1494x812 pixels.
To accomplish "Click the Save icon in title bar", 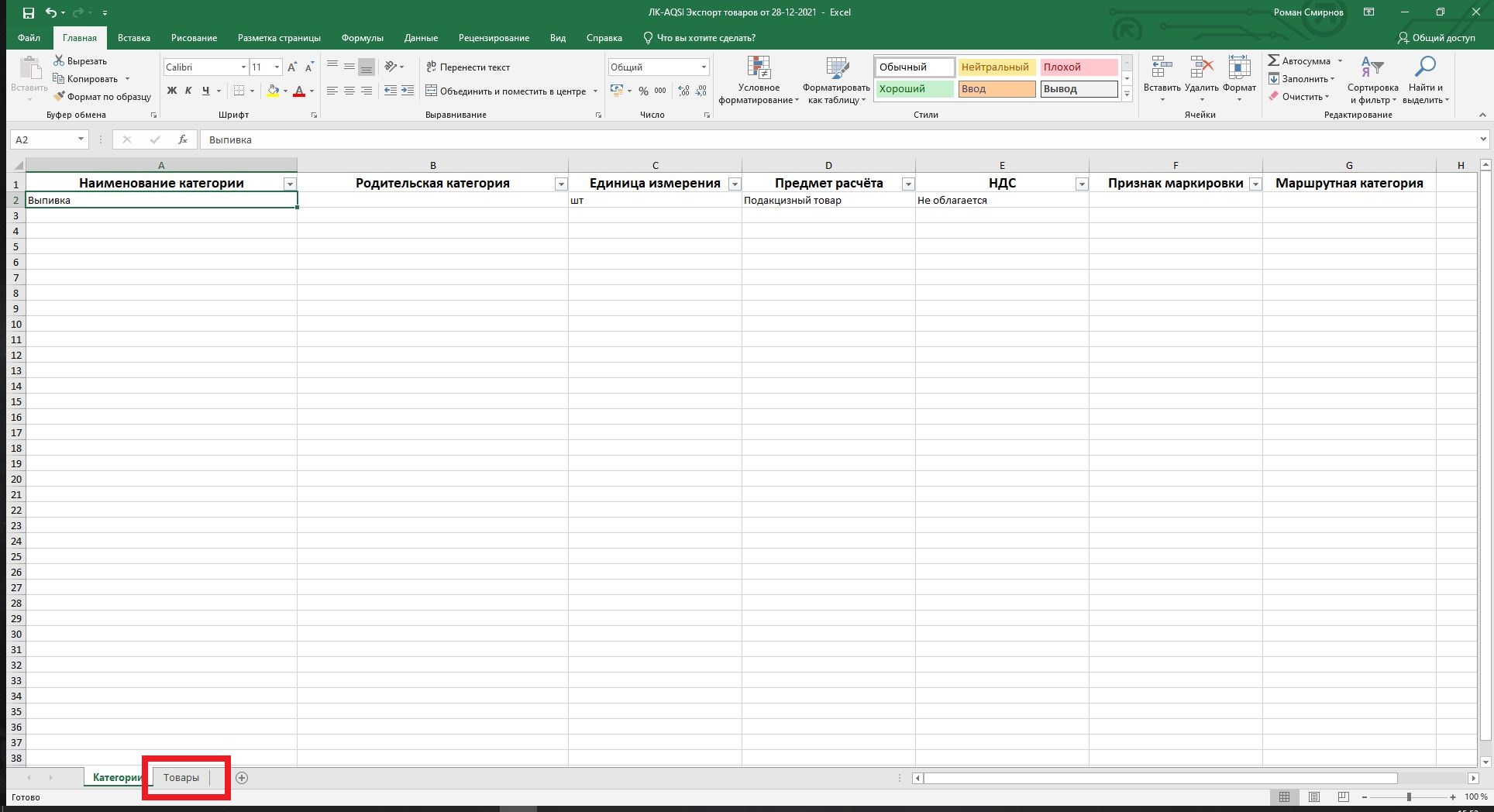I will click(28, 12).
